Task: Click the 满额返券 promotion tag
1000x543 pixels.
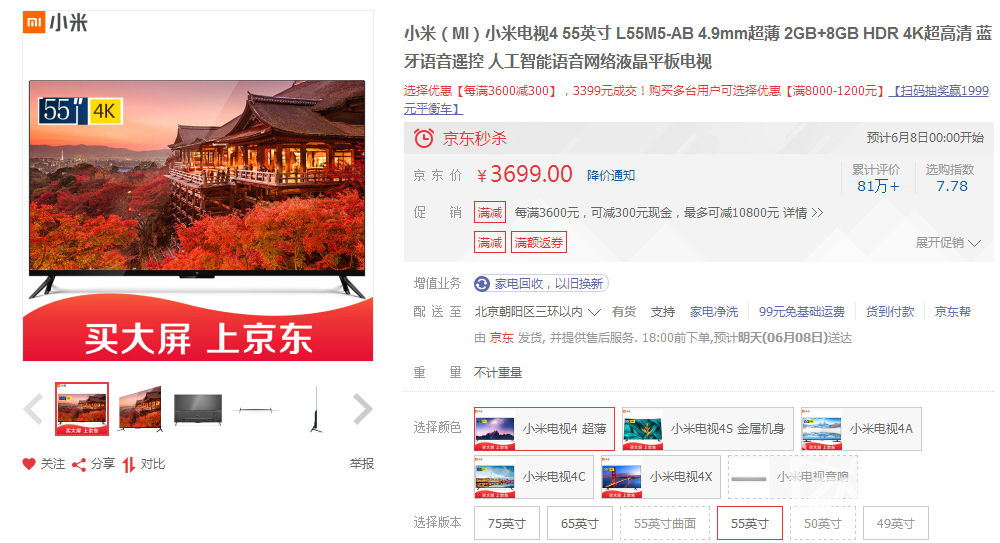Action: [539, 242]
